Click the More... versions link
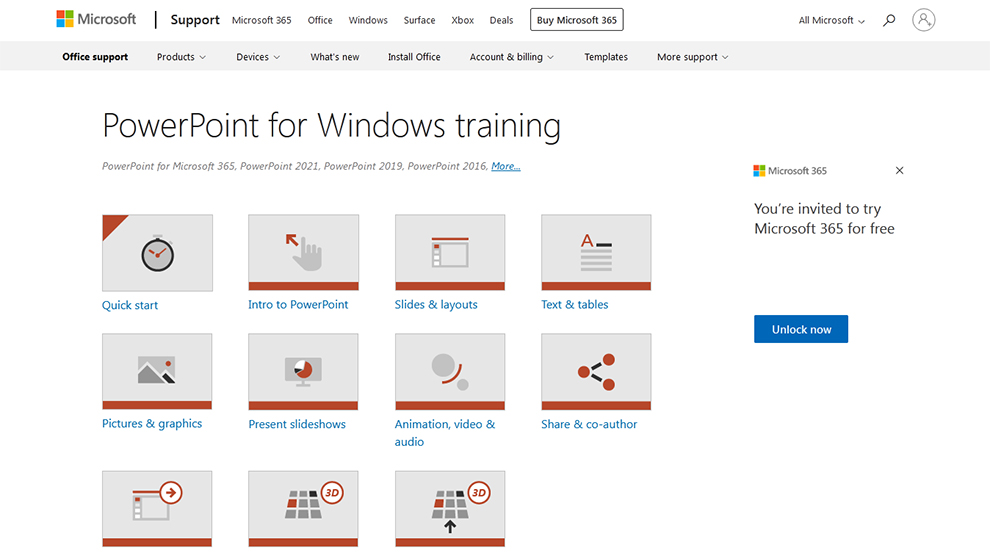The image size is (990, 553). pos(506,166)
